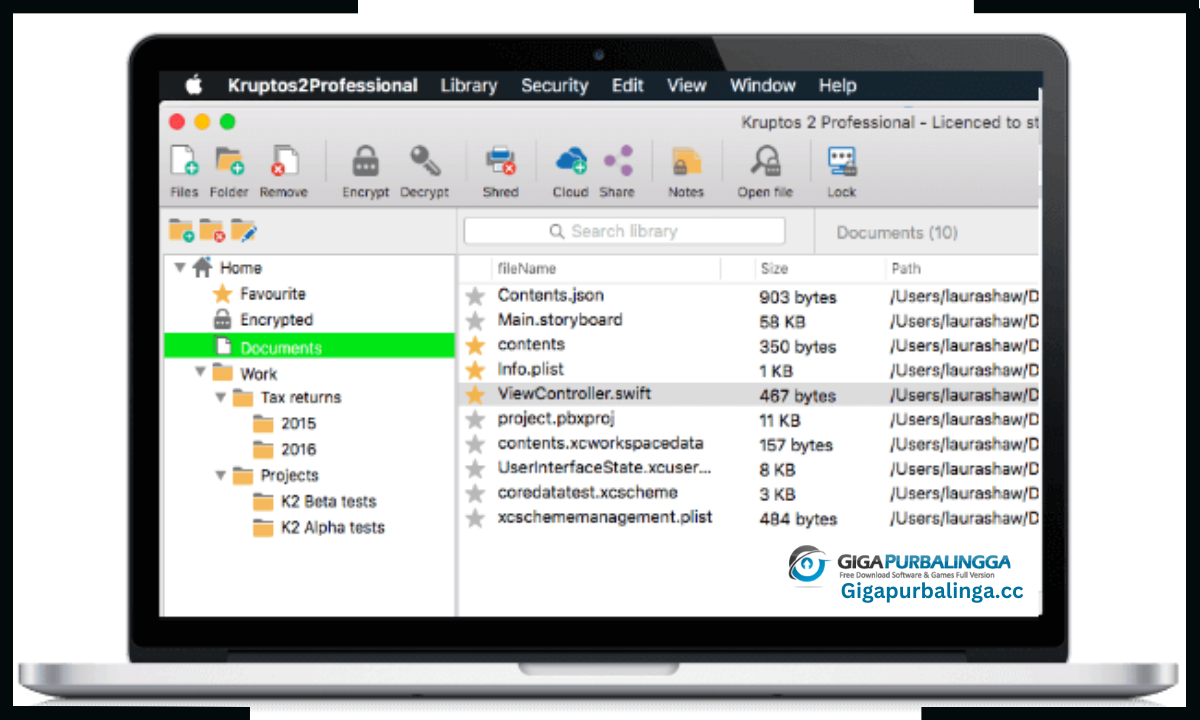Select the UserInterfaceState.xcuser file name
Viewport: 1200px width, 720px height.
point(604,467)
